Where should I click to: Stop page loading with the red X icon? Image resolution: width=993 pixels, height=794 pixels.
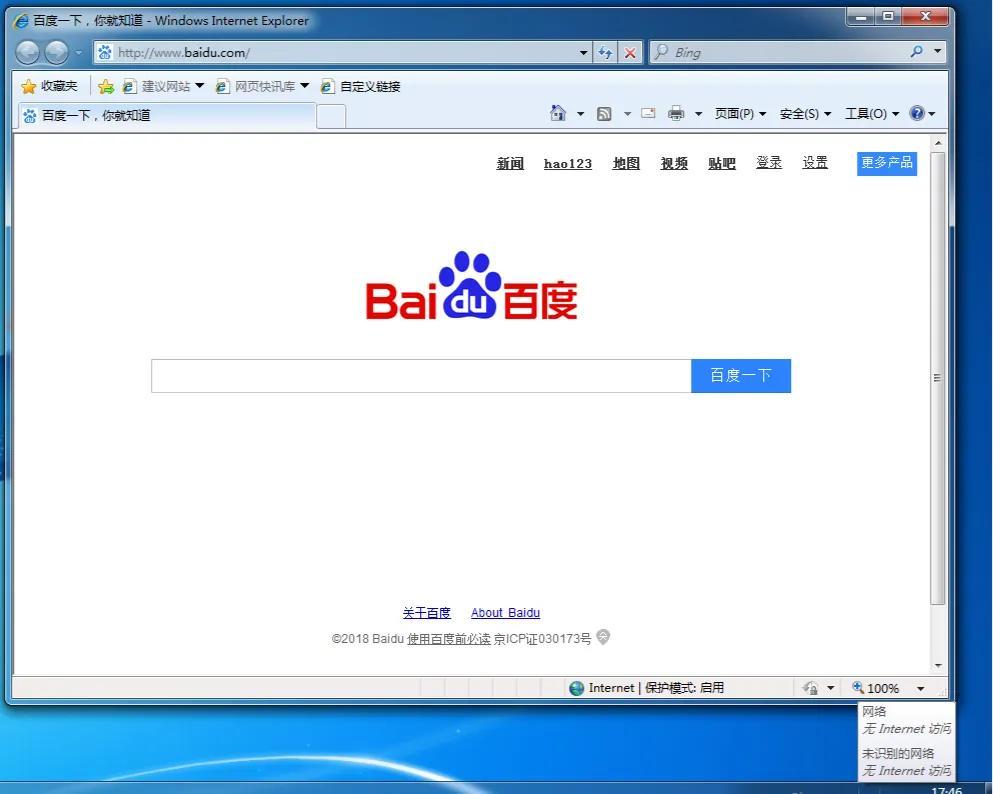click(630, 53)
